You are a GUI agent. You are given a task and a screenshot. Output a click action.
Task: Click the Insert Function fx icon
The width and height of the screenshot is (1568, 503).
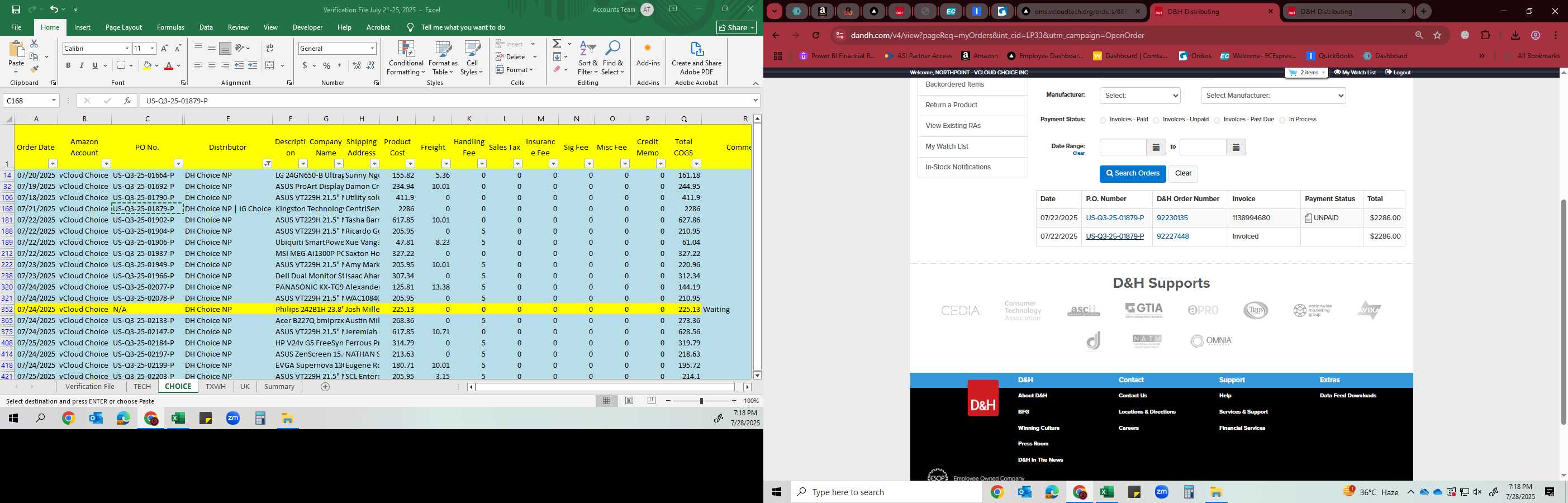click(127, 101)
